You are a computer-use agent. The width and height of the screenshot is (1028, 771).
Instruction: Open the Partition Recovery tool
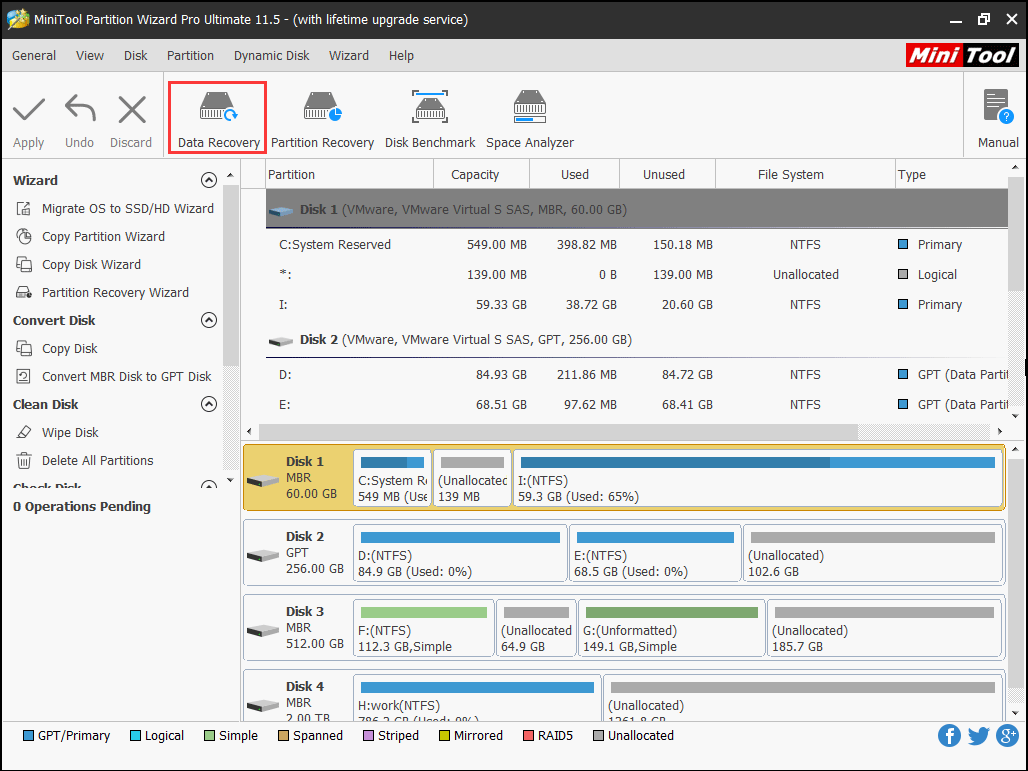(322, 118)
